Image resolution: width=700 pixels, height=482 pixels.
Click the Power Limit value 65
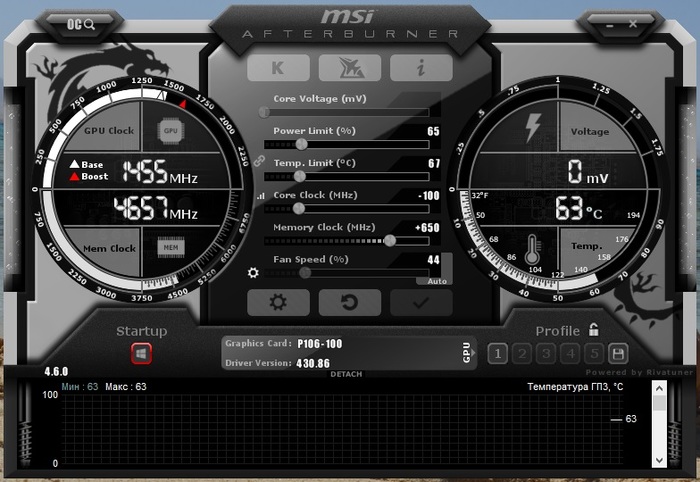point(433,131)
